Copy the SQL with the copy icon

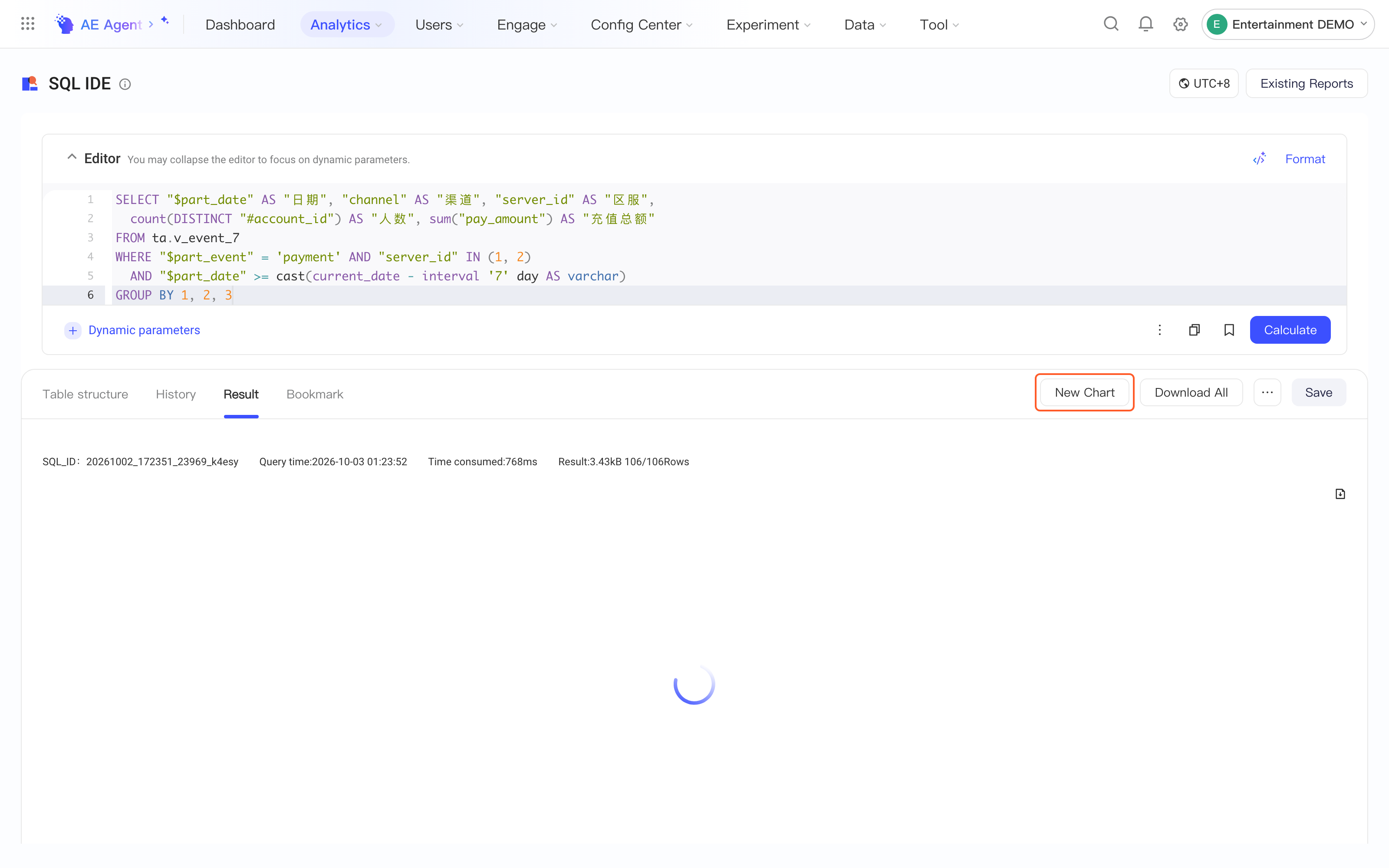point(1195,330)
